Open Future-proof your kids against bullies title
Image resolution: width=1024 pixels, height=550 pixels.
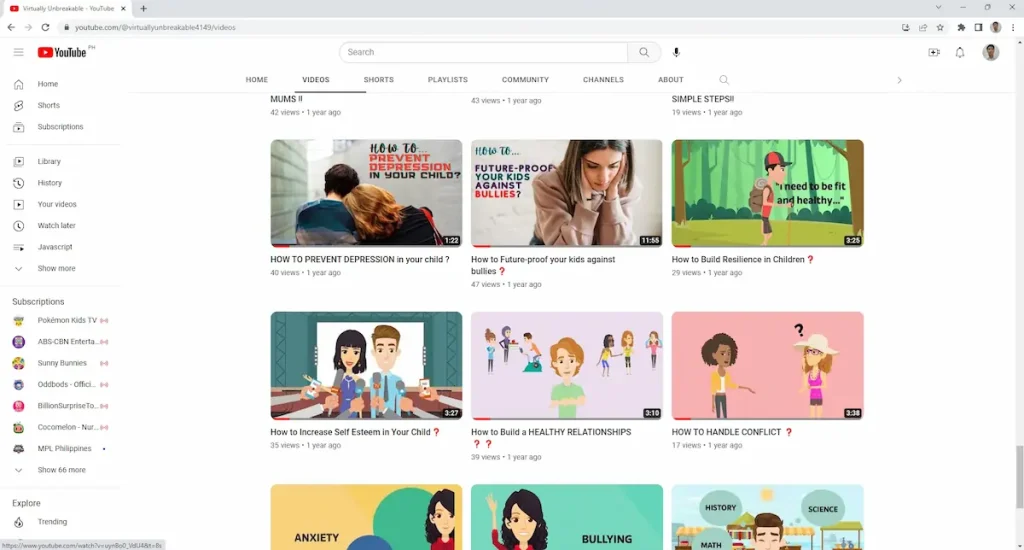tap(543, 265)
